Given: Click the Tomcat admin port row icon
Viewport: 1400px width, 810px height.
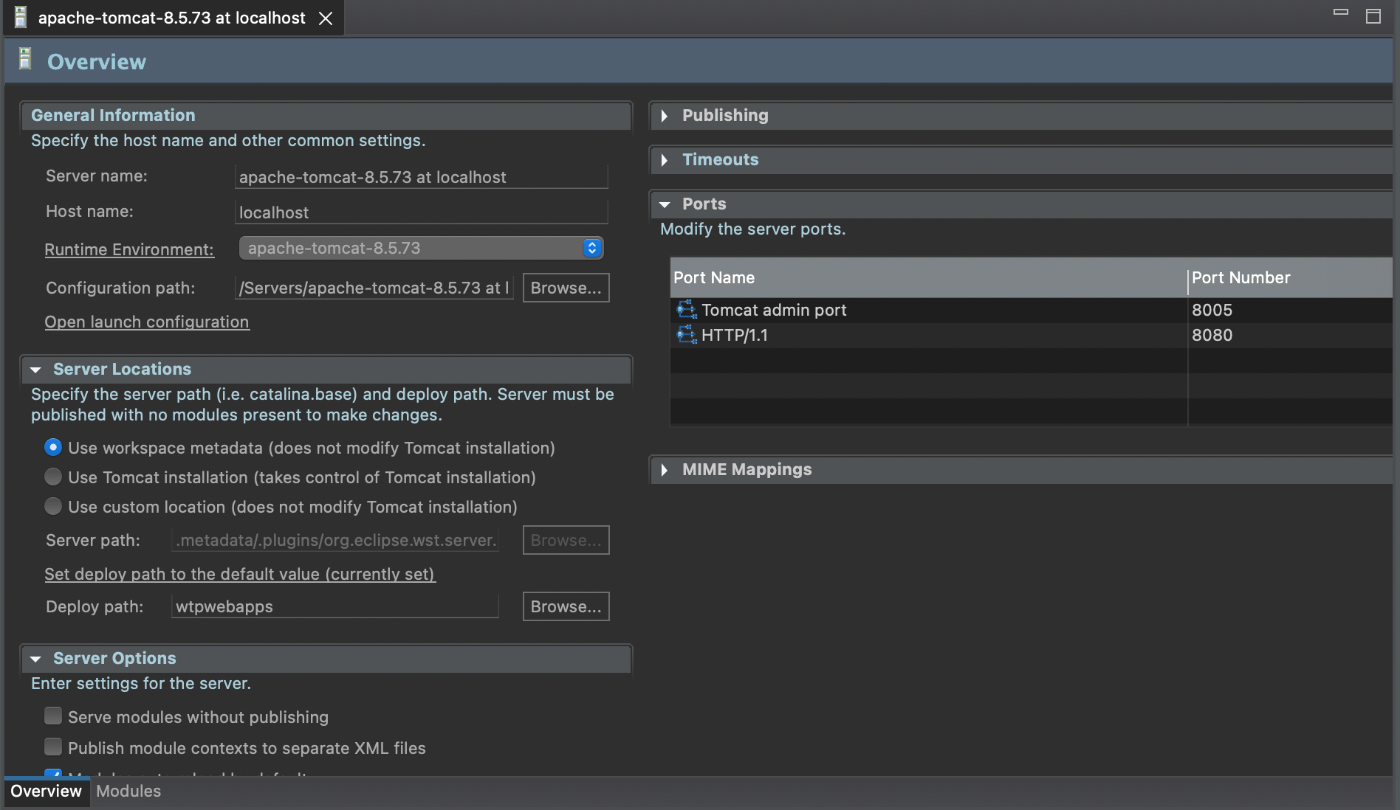Looking at the screenshot, I should [x=686, y=310].
